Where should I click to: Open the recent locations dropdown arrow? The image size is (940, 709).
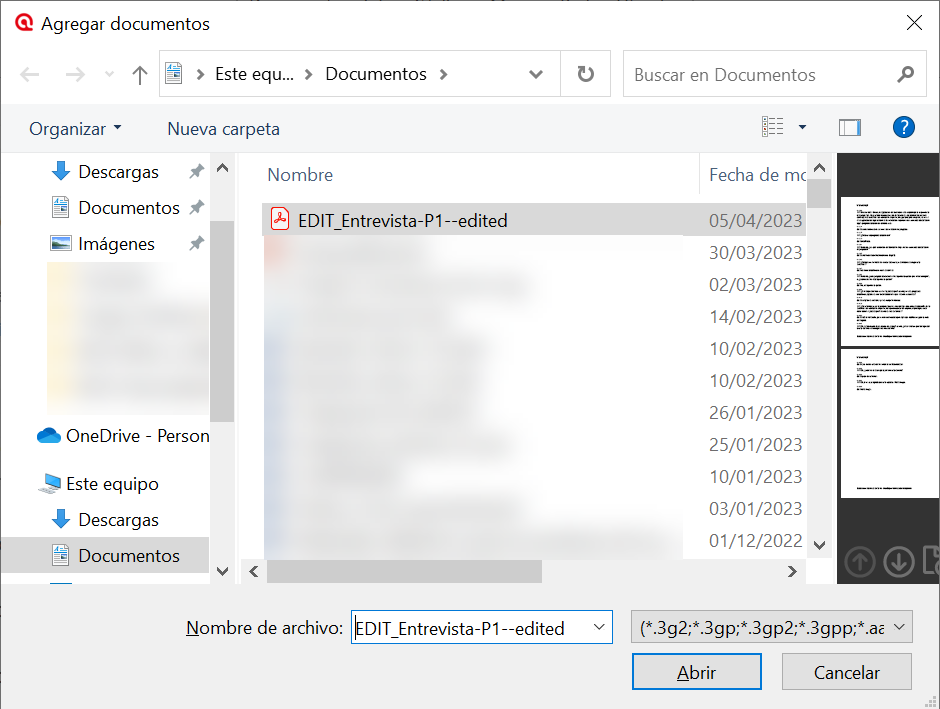(109, 75)
